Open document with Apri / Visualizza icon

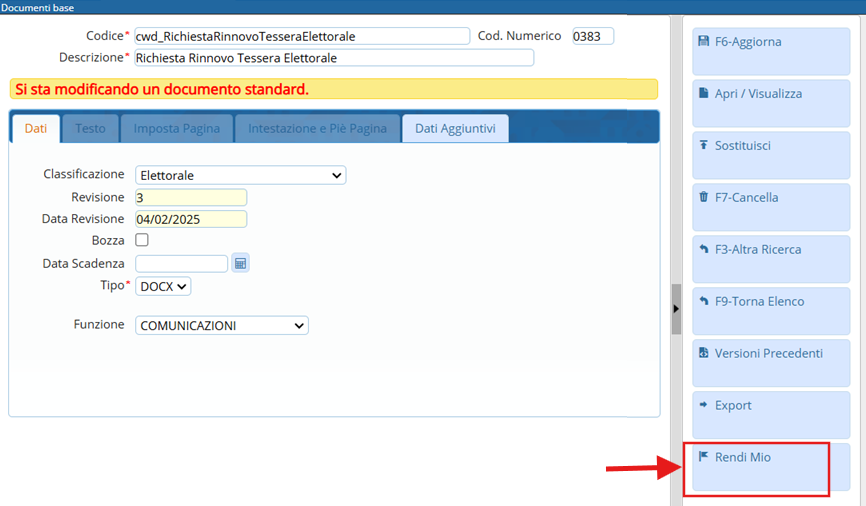(x=704, y=94)
